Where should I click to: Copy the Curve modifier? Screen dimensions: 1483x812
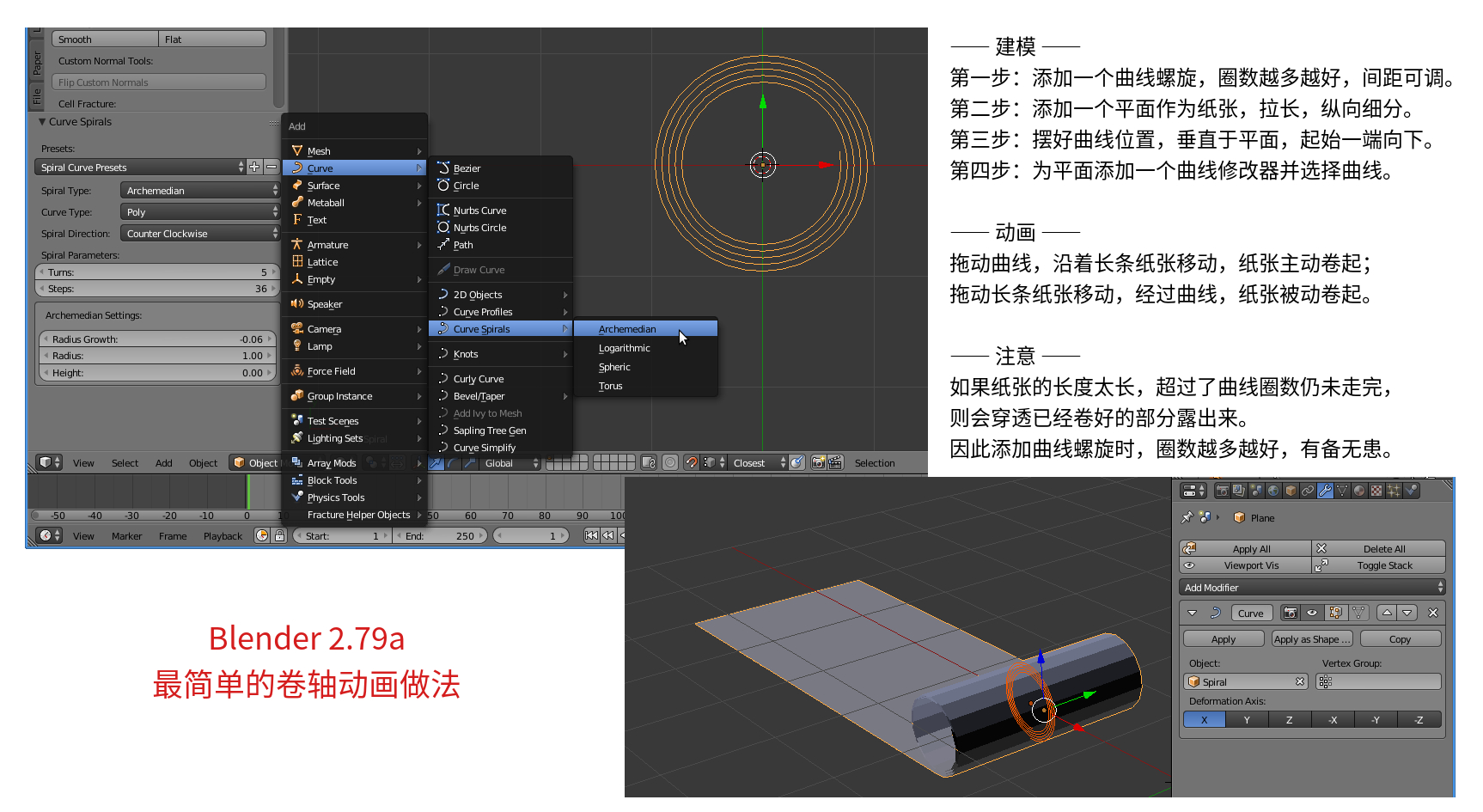click(1401, 639)
